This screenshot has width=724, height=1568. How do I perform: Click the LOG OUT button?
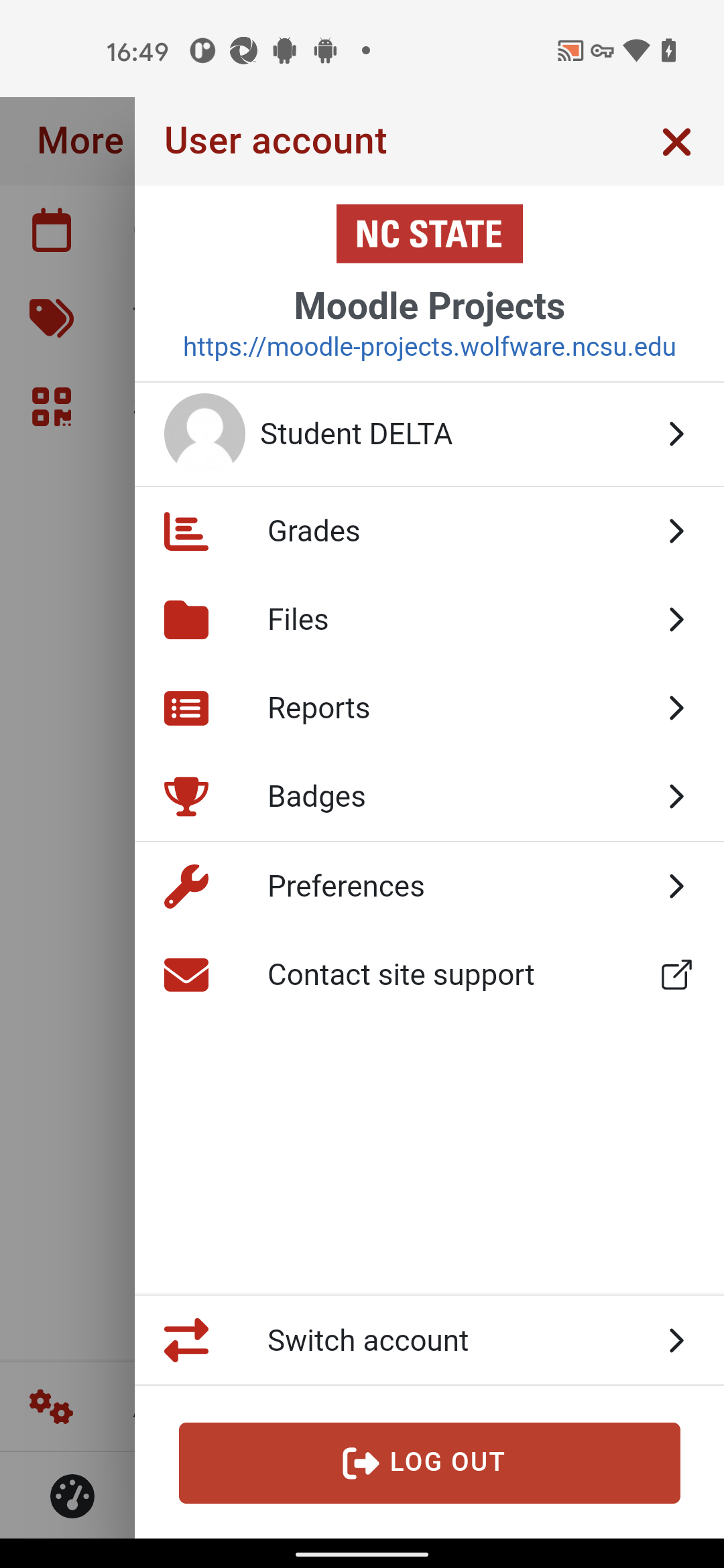[x=429, y=1463]
